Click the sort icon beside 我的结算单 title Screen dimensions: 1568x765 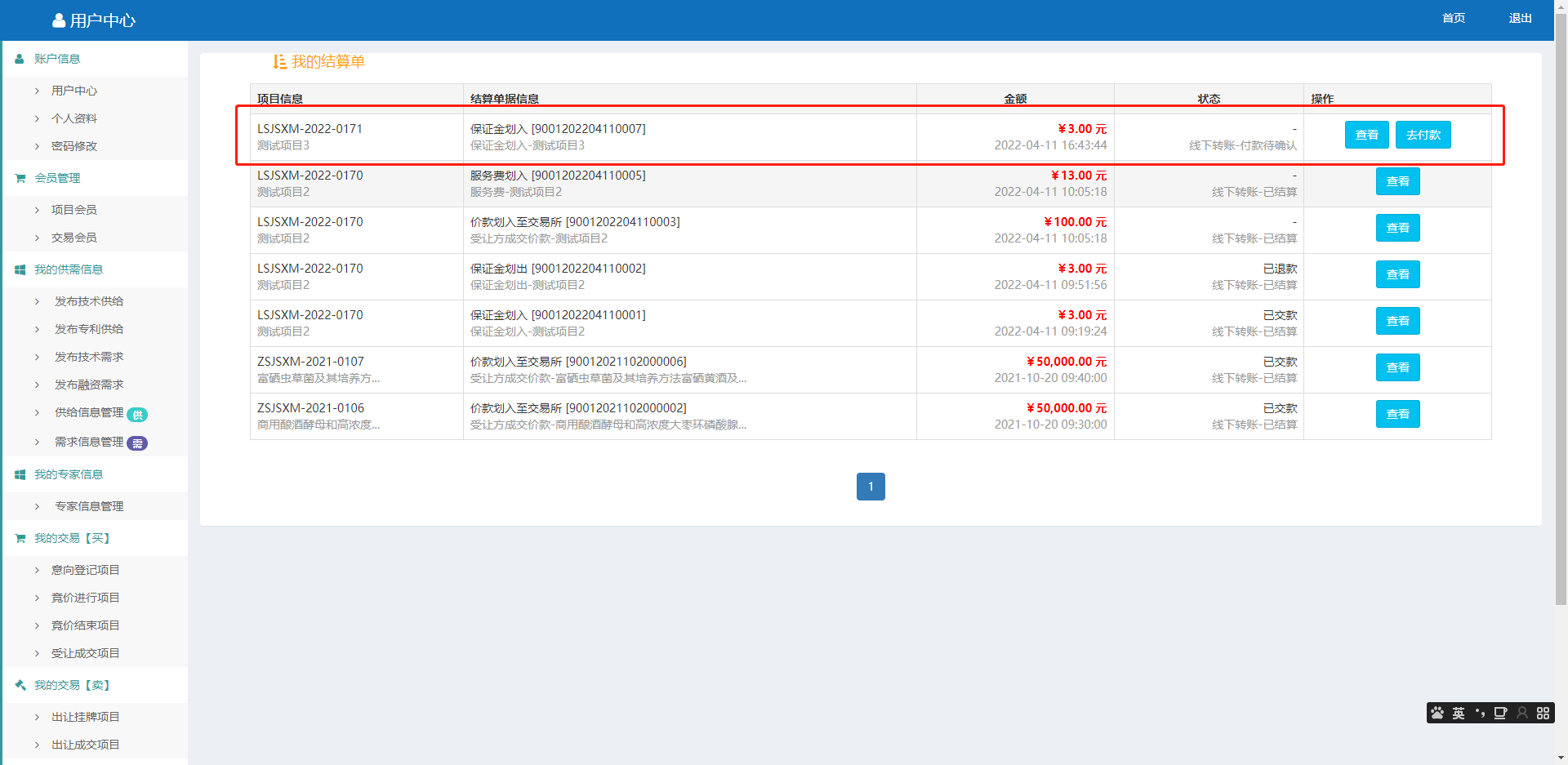coord(279,61)
